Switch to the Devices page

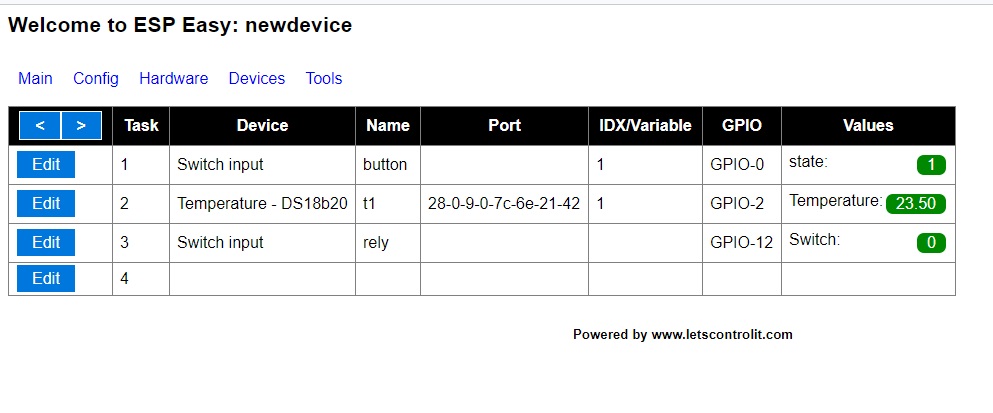tap(257, 78)
